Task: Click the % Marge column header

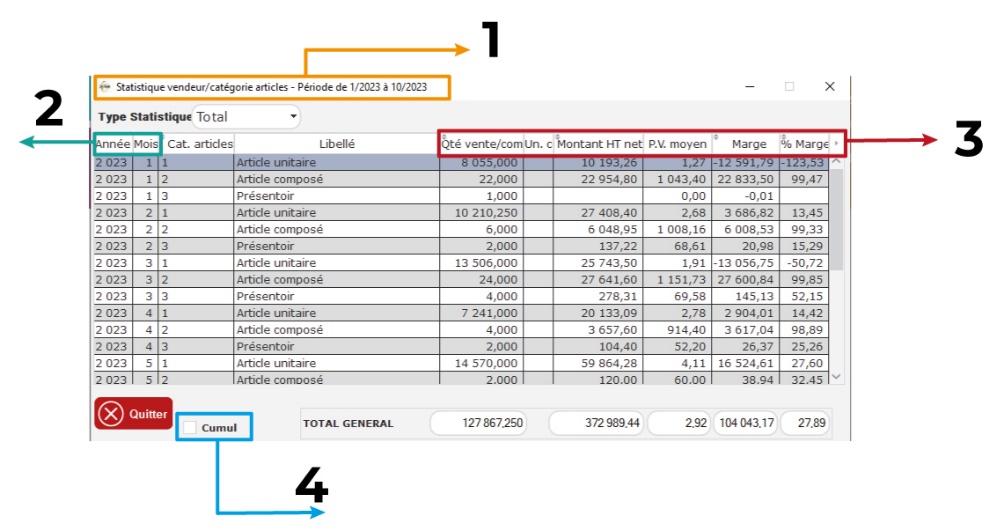Action: pyautogui.click(x=805, y=144)
